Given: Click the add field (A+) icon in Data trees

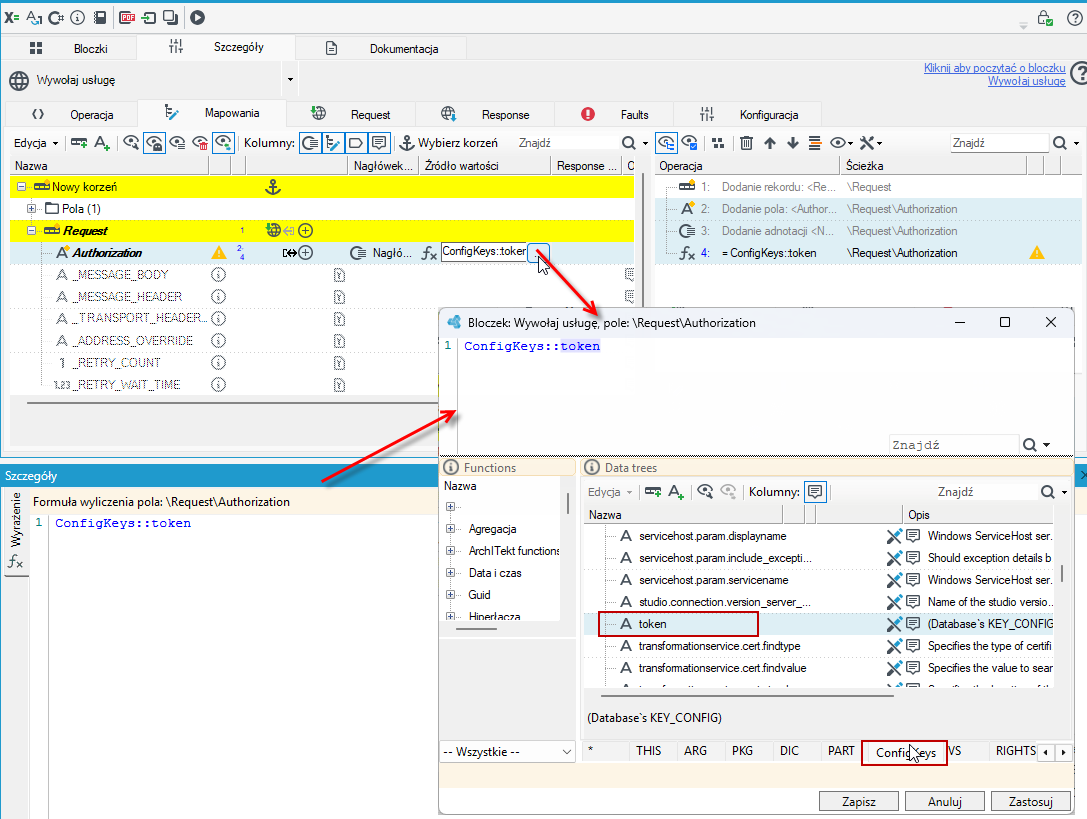Looking at the screenshot, I should 676,492.
